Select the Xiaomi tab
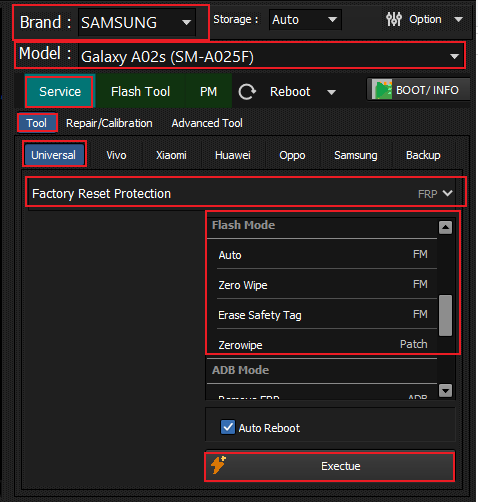The width and height of the screenshot is (478, 502). [x=171, y=155]
